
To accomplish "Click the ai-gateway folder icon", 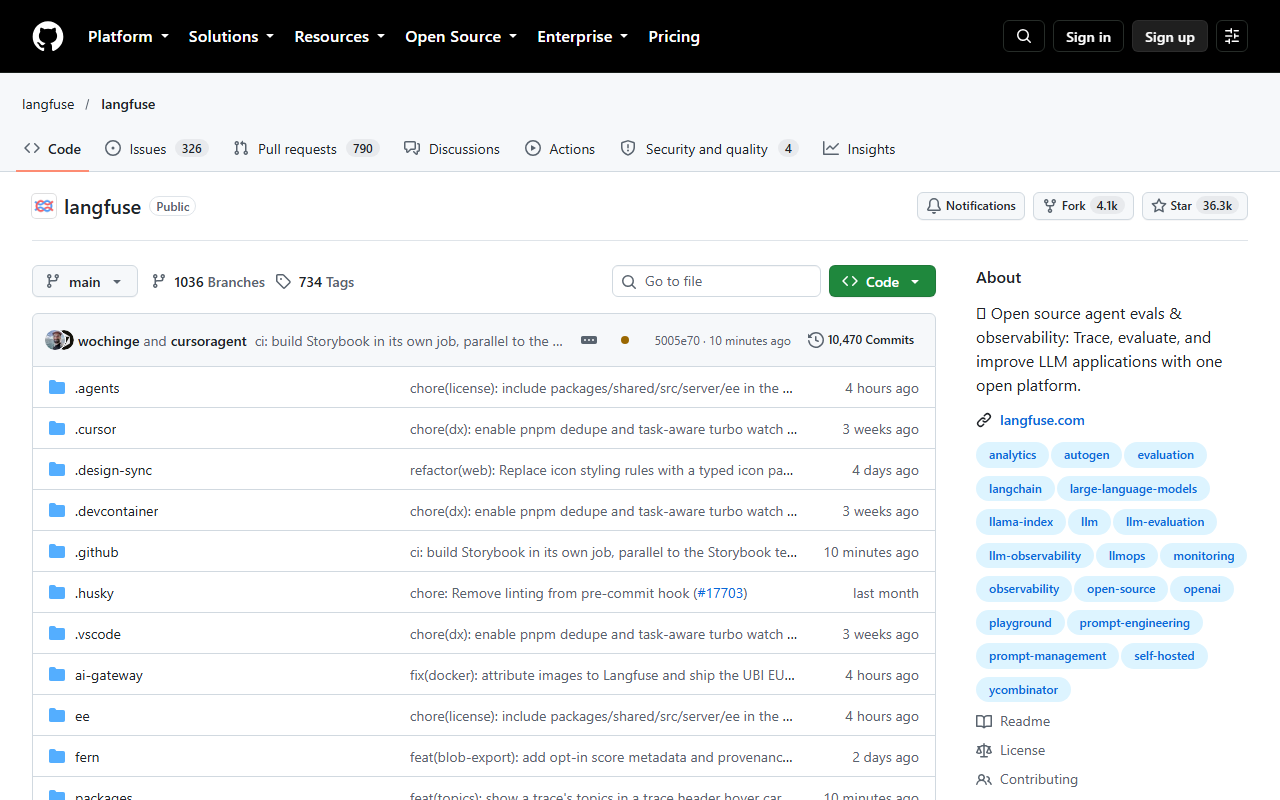I will tap(57, 675).
